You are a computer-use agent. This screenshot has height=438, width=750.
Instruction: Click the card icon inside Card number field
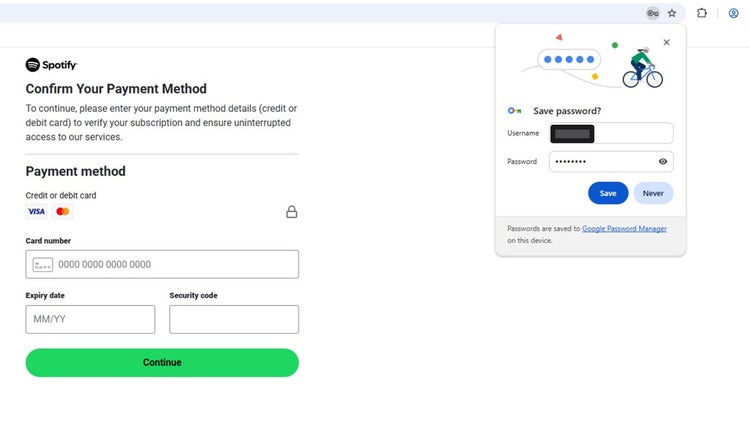click(43, 264)
